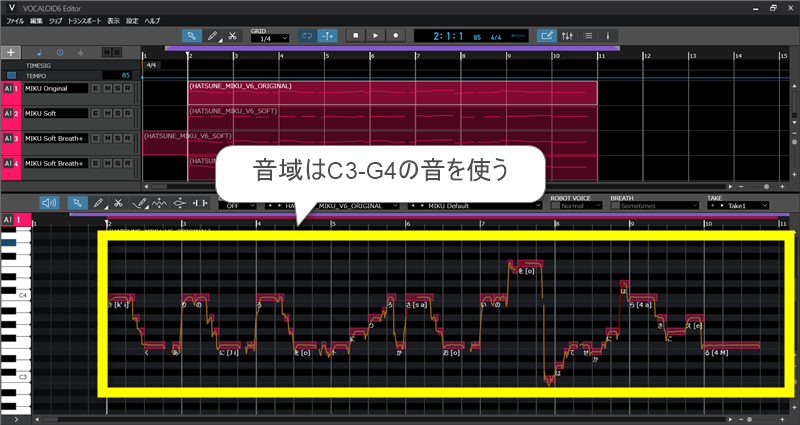Mute the MIKU Soft track
This screenshot has height=425, width=800.
[107, 113]
